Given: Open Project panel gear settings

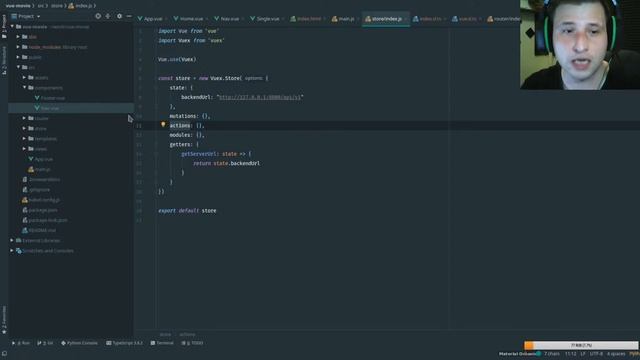Looking at the screenshot, I should pos(119,16).
